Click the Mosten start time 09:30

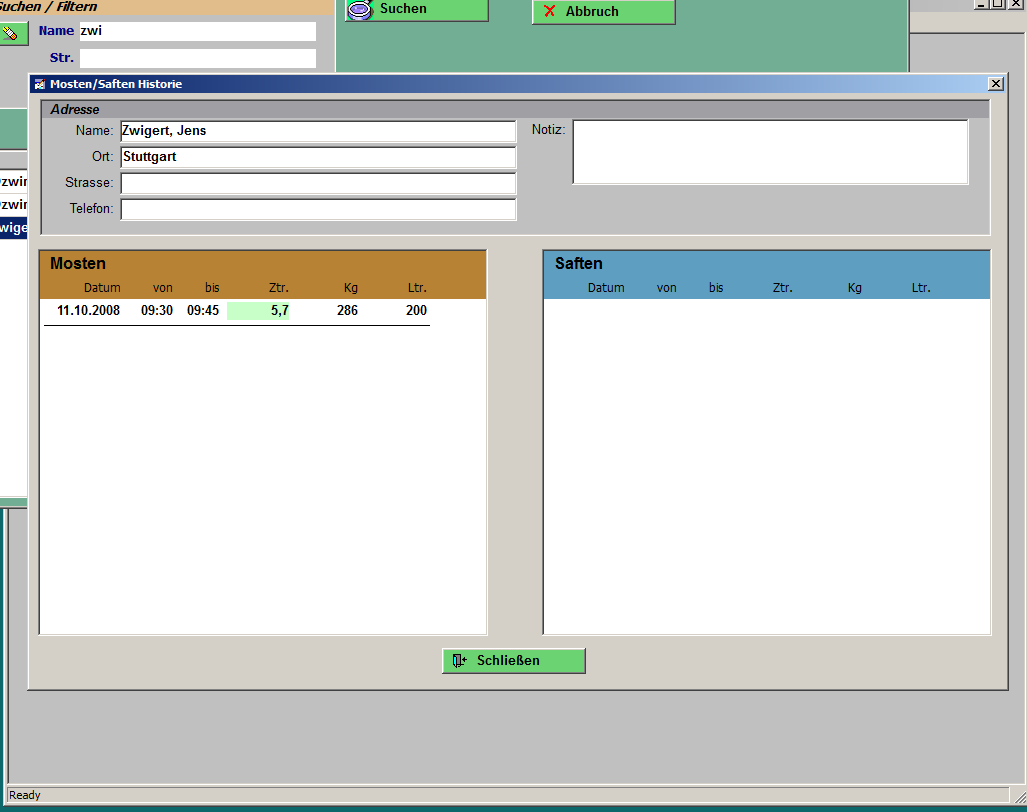point(156,311)
